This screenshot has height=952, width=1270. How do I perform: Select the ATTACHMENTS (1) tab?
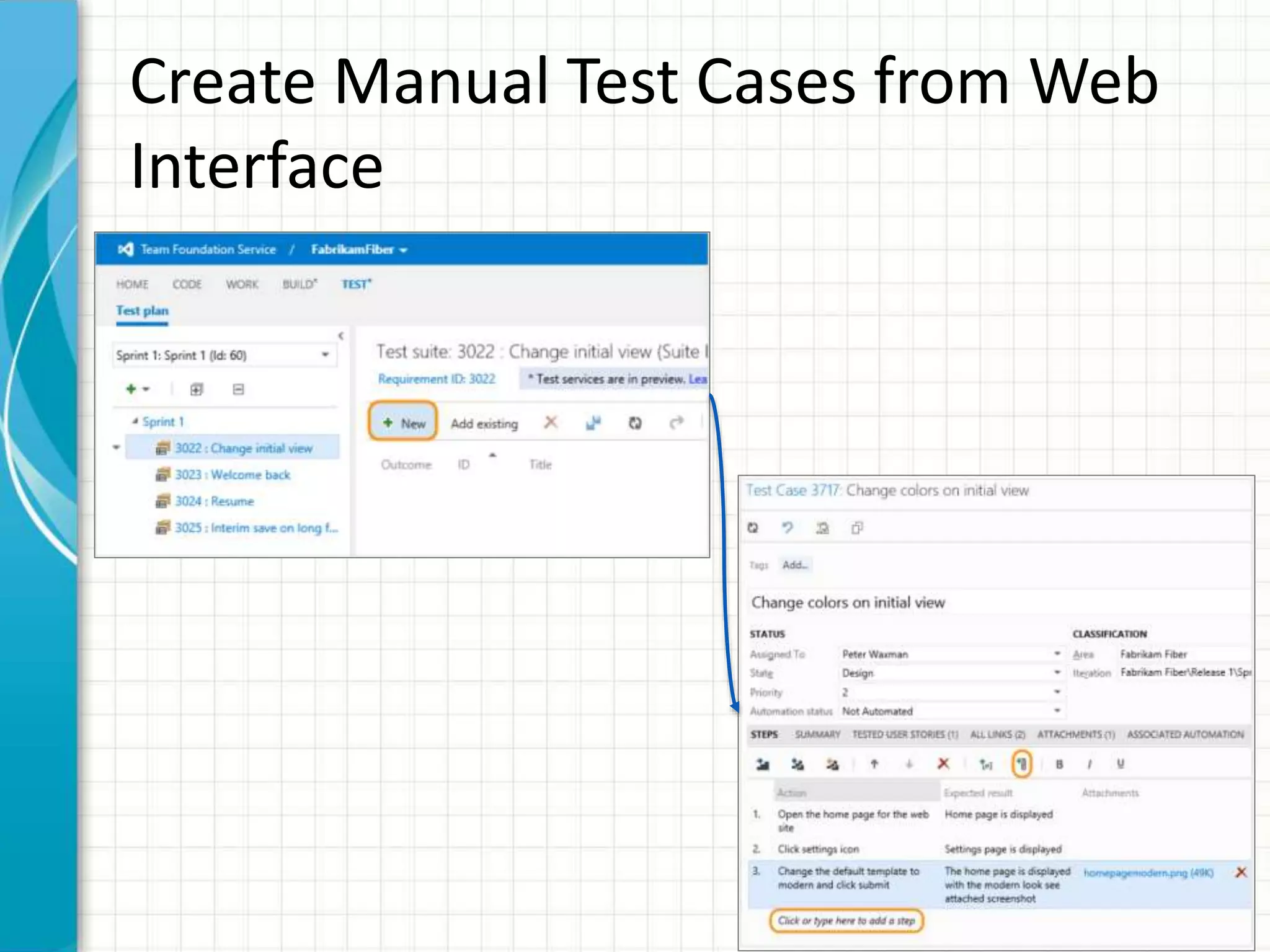[x=1076, y=734]
